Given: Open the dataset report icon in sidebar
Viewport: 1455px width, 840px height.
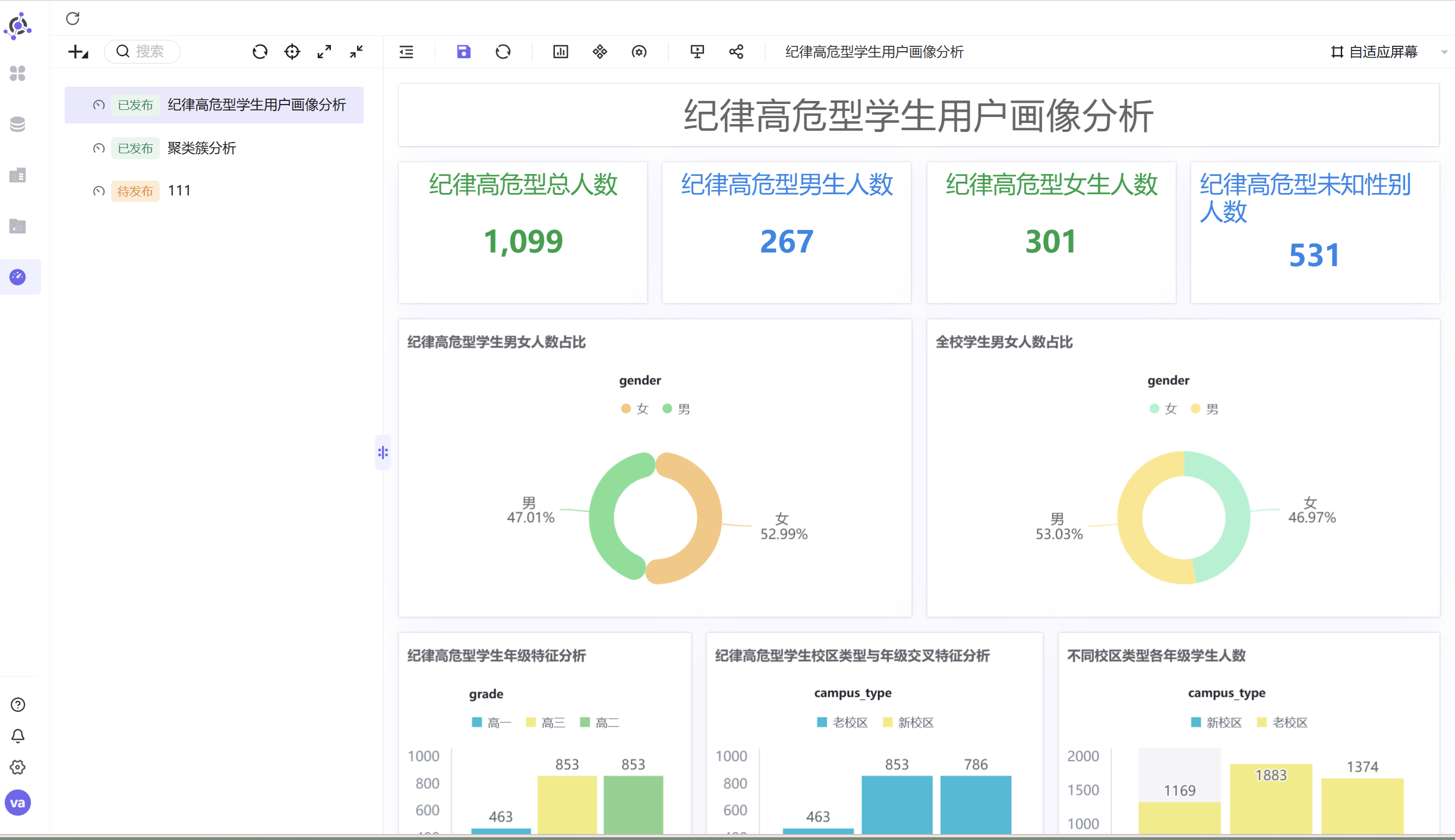Looking at the screenshot, I should point(18,175).
